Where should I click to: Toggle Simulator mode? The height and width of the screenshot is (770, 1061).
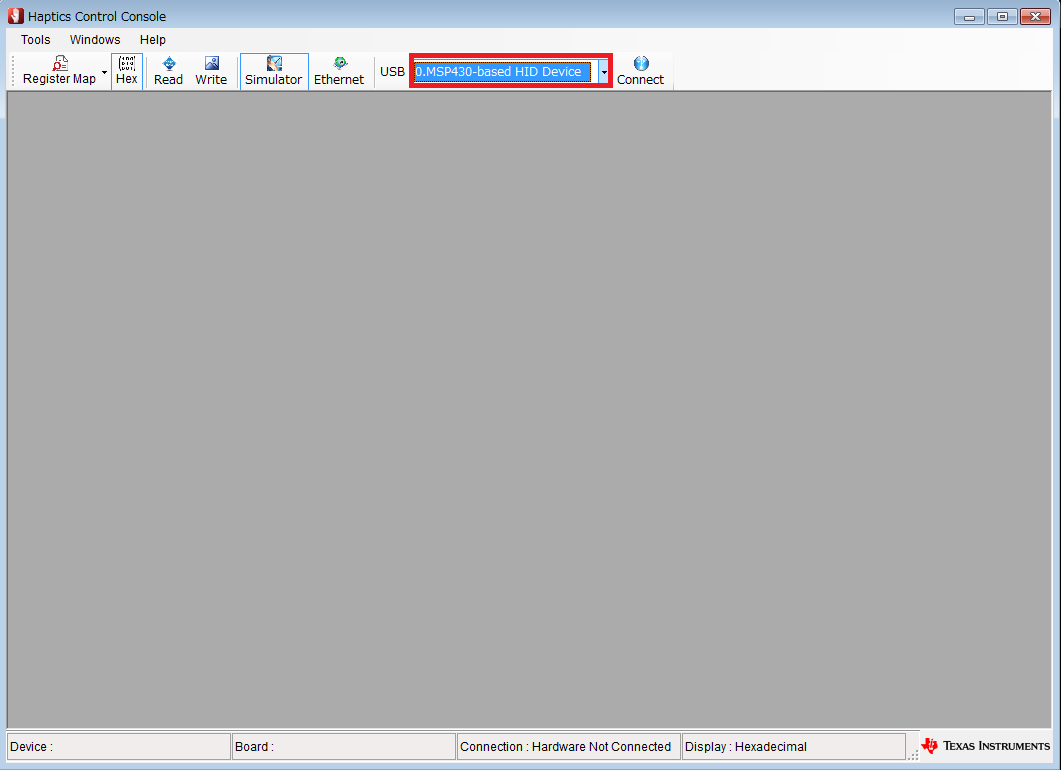tap(274, 71)
